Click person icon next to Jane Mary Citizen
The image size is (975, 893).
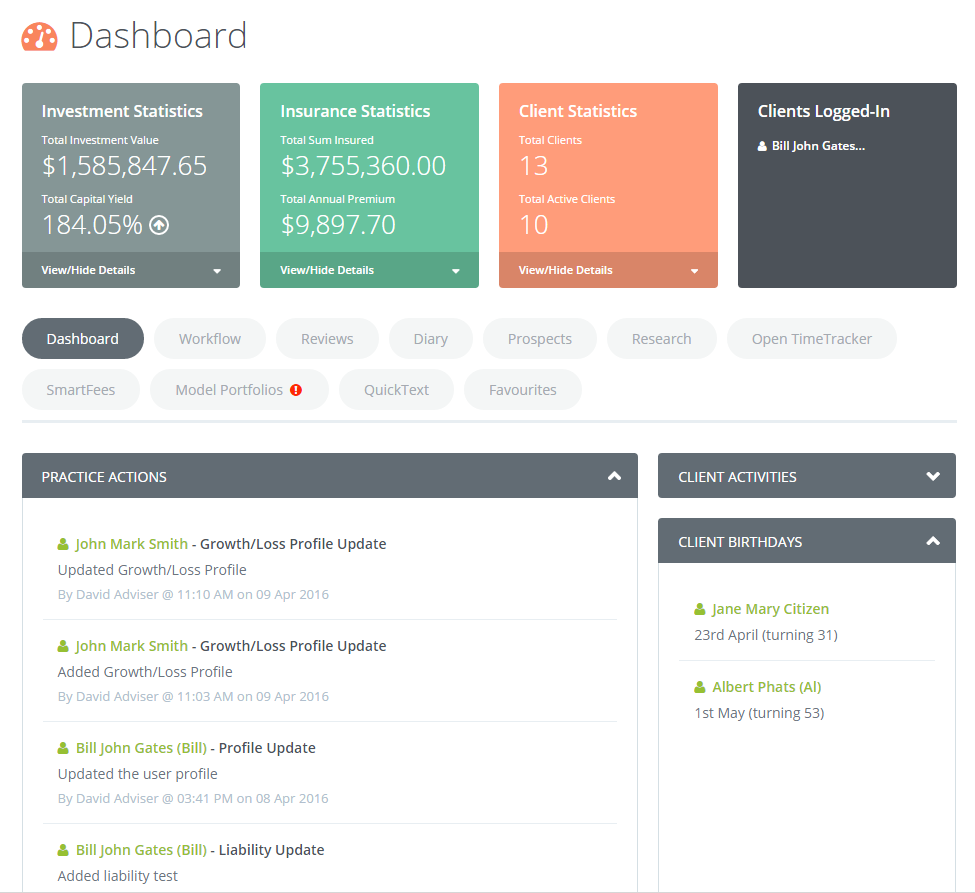[x=700, y=609]
